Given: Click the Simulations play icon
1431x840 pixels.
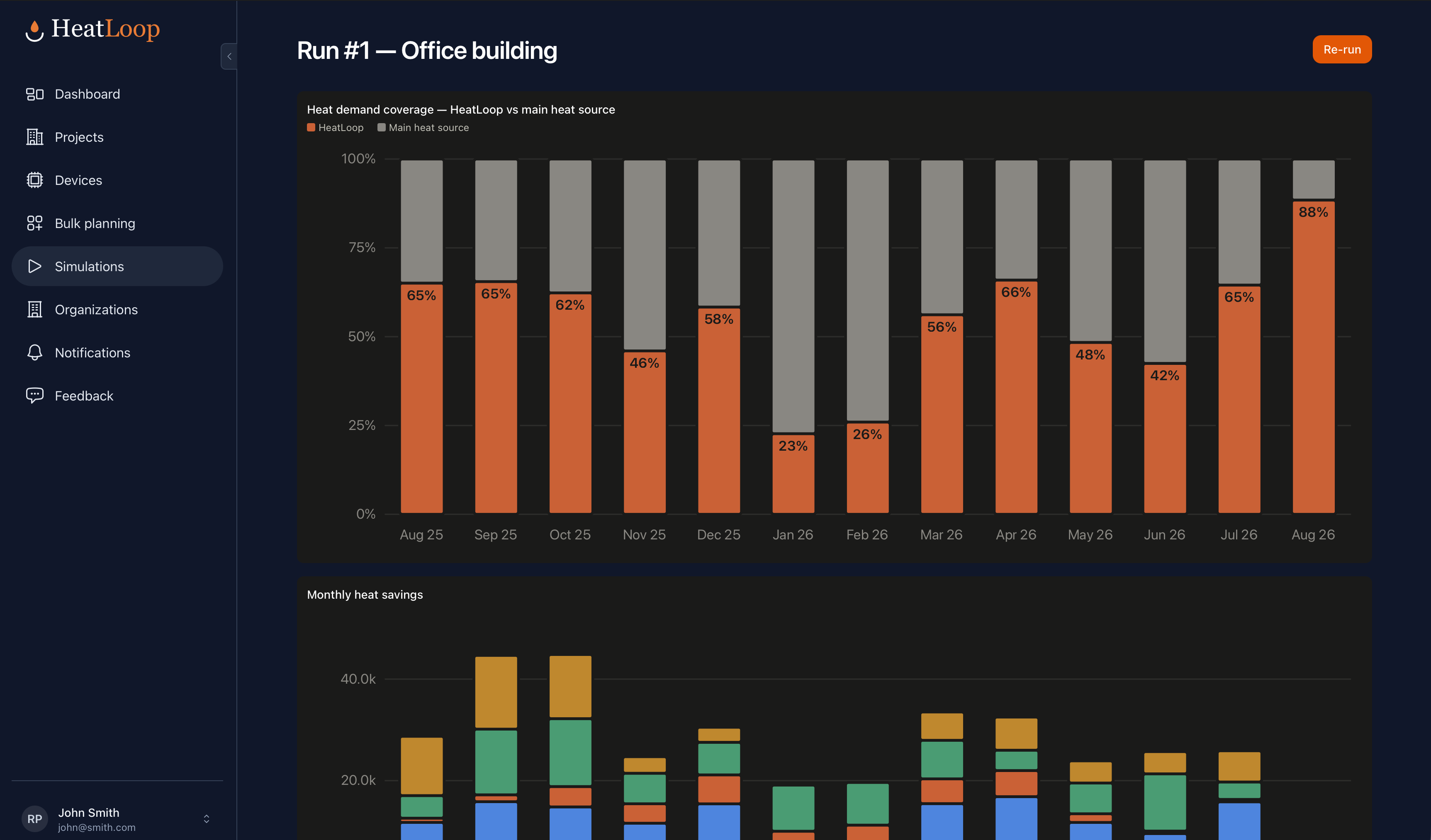Looking at the screenshot, I should click(x=35, y=266).
